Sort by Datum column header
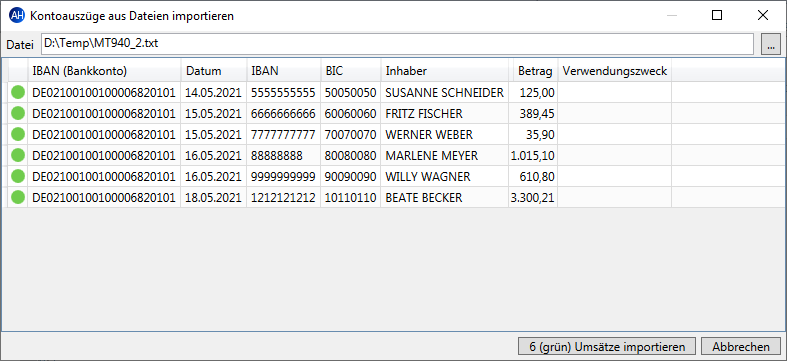The image size is (787, 361). coord(214,71)
